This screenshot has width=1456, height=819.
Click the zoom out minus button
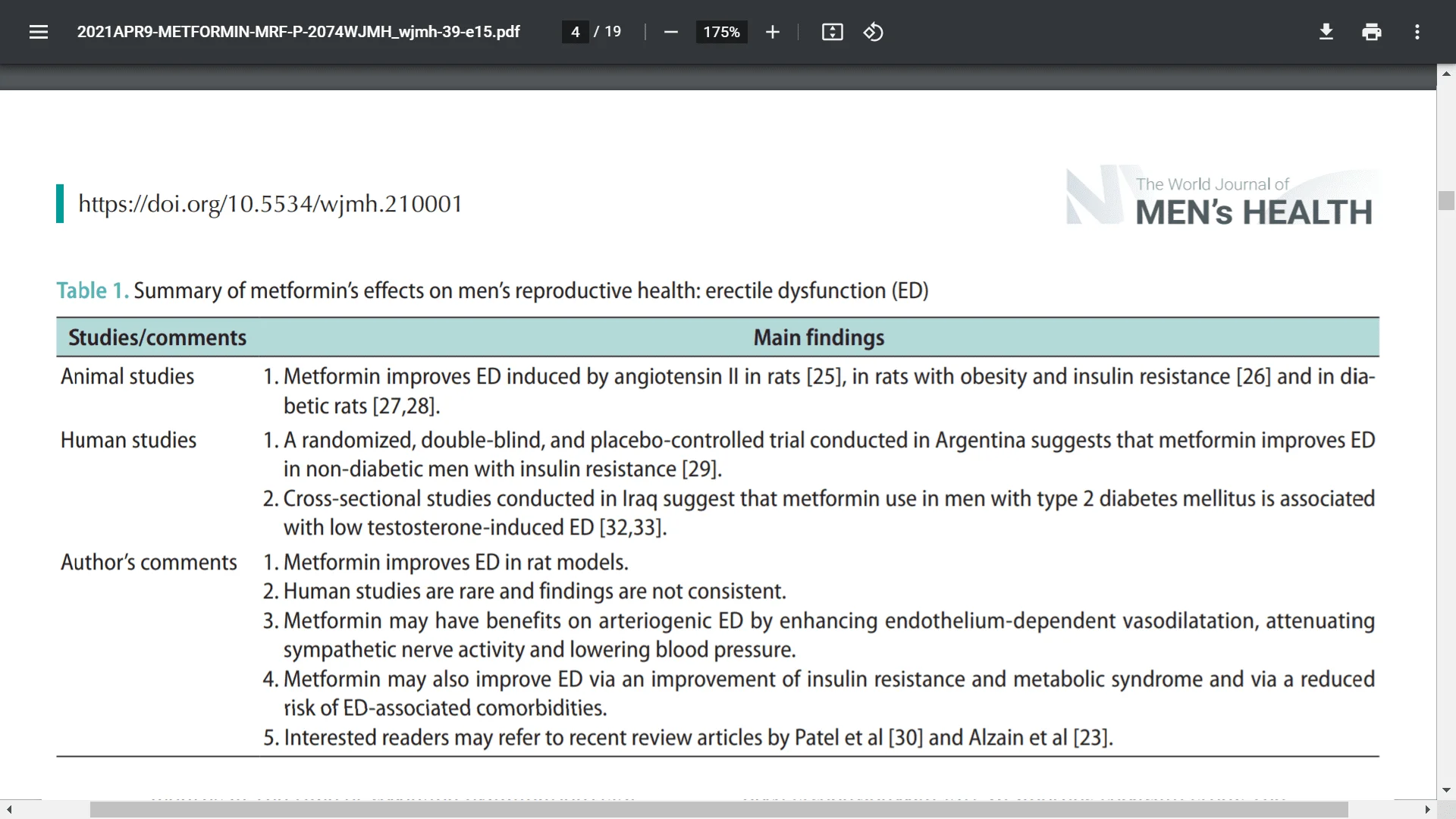pos(670,32)
